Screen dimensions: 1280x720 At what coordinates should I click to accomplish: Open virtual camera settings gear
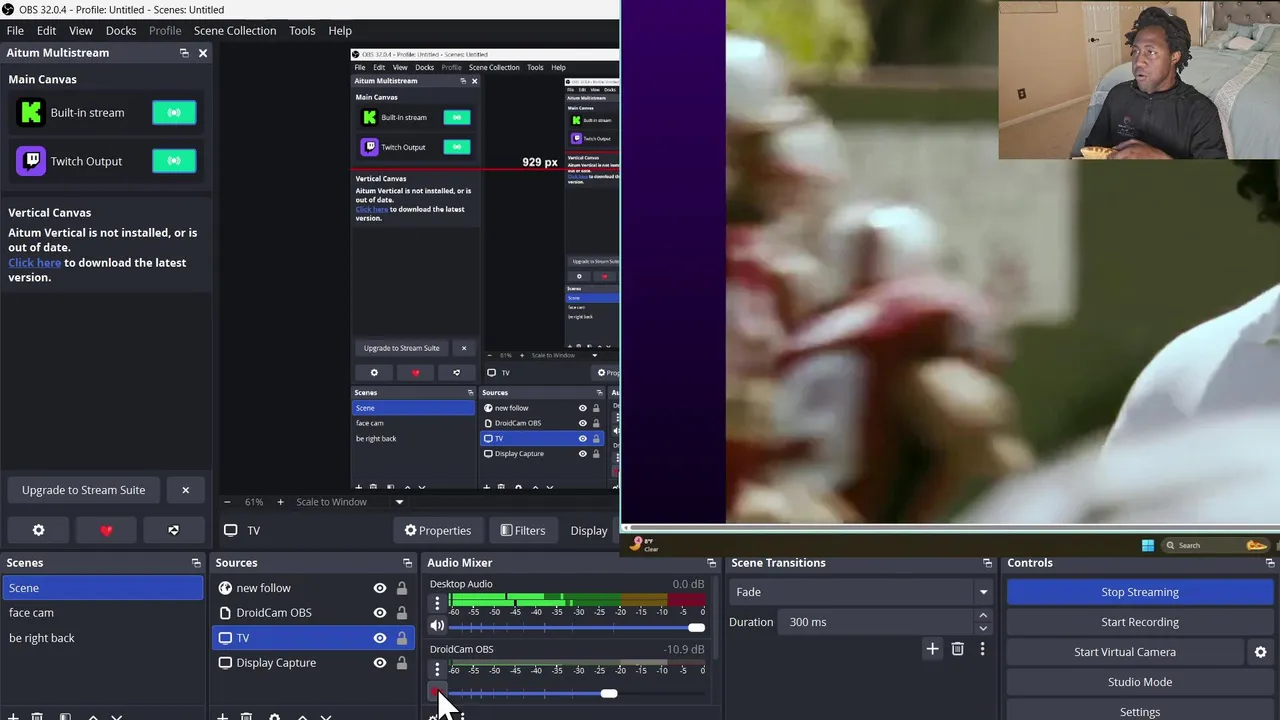(x=1260, y=652)
